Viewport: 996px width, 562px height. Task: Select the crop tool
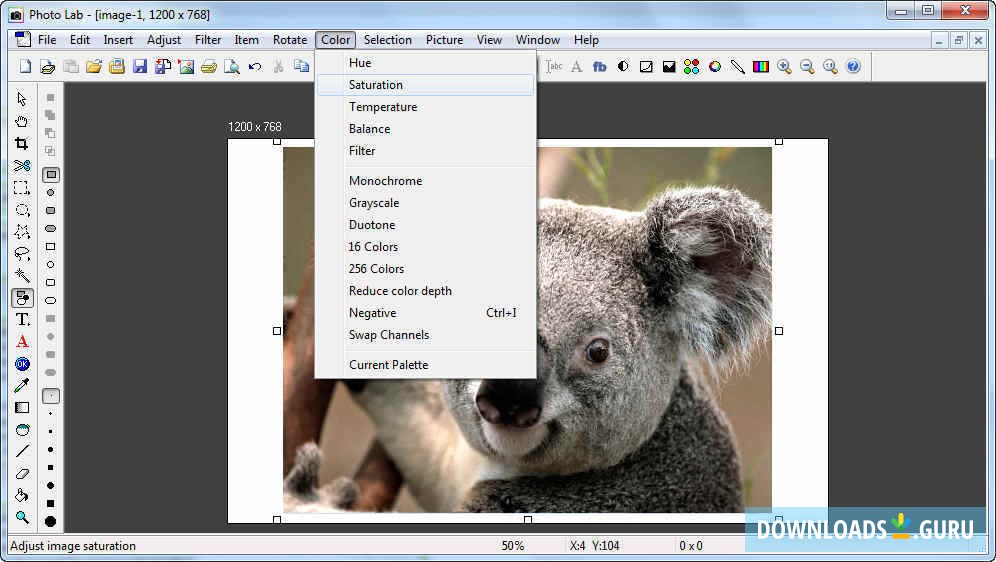coord(22,143)
